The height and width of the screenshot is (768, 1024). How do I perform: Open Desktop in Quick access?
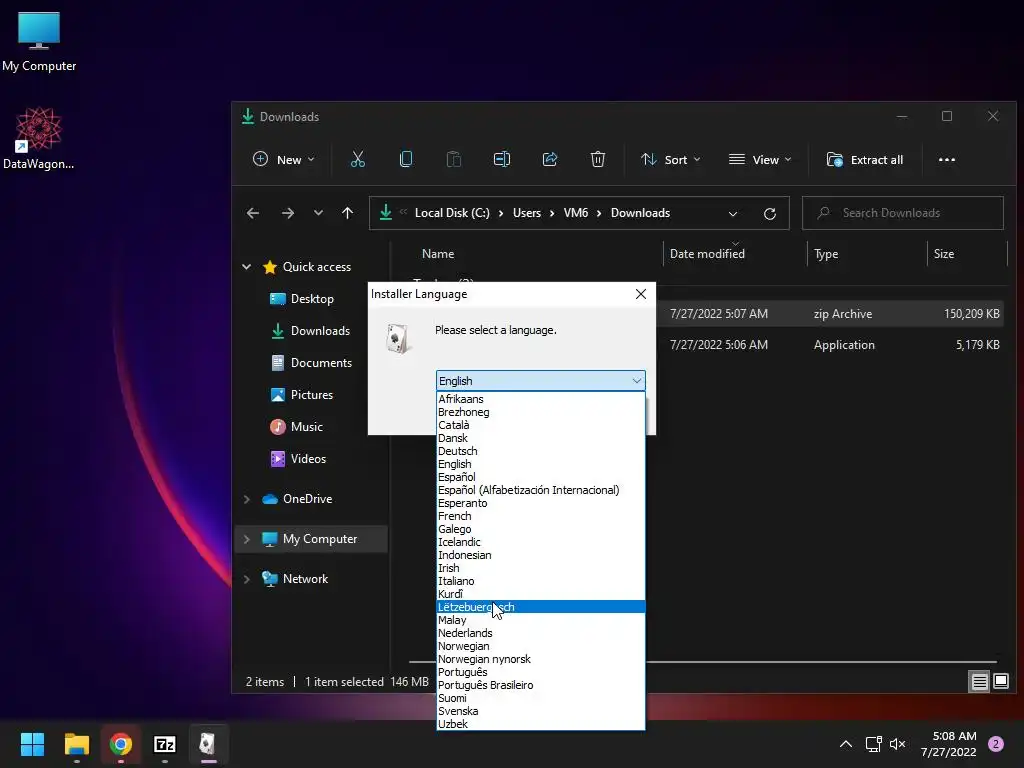pyautogui.click(x=312, y=298)
